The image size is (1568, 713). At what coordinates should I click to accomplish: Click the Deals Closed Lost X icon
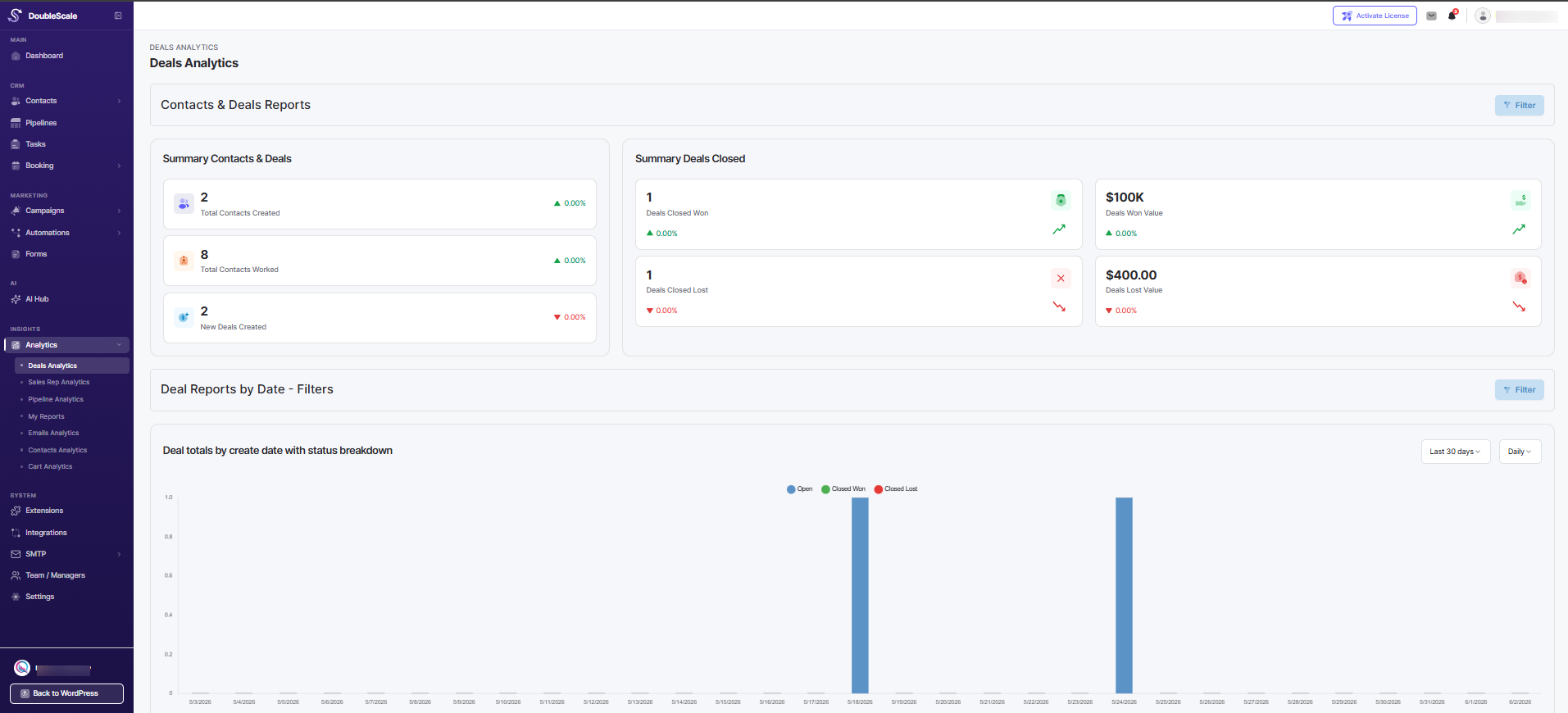1061,278
